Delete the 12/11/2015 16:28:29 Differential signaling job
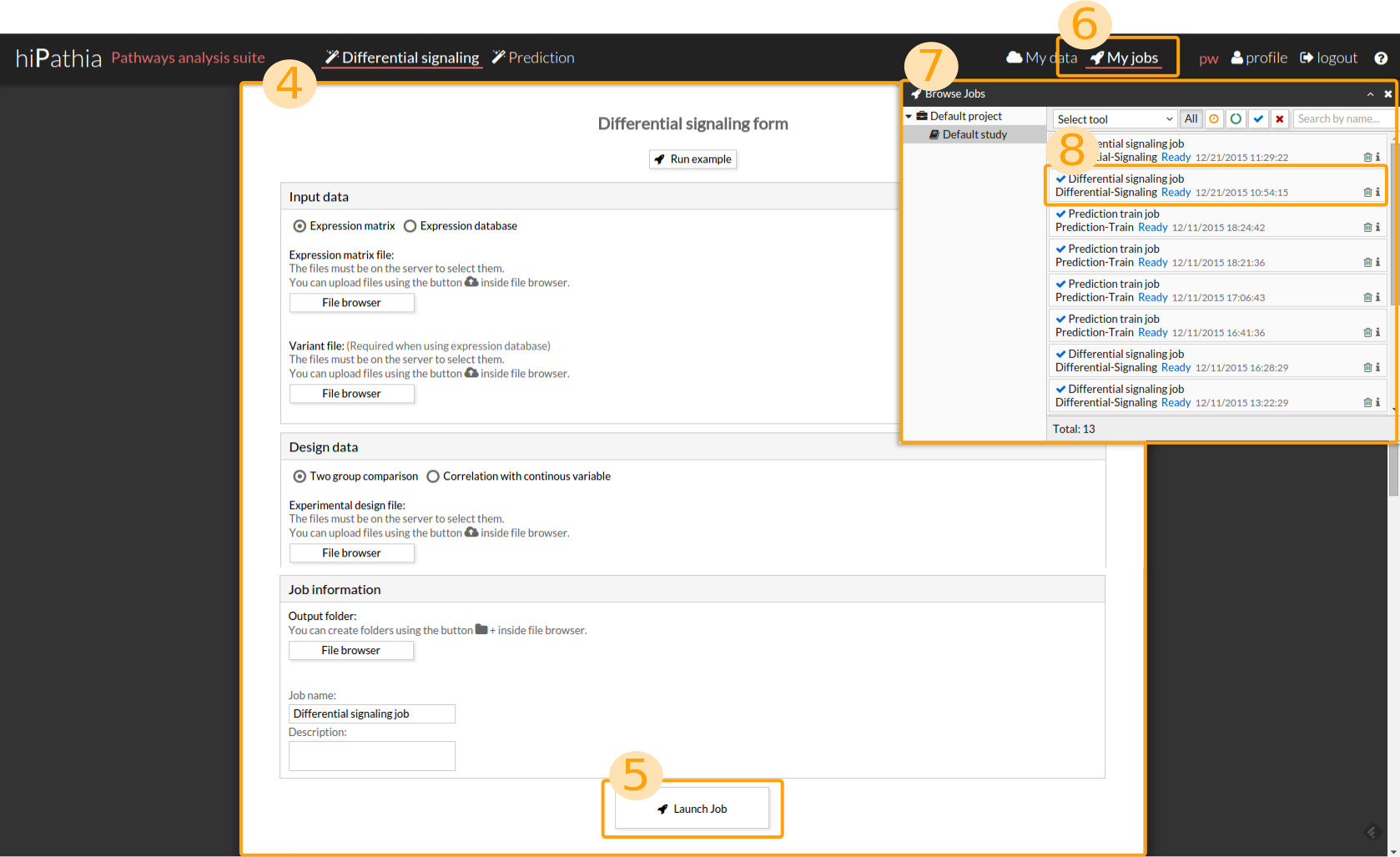1400x857 pixels. (1367, 368)
